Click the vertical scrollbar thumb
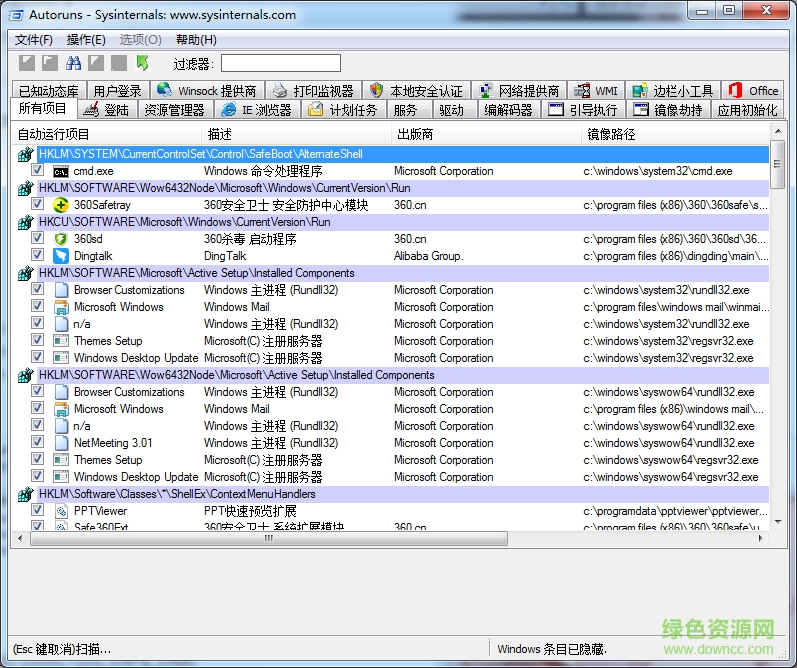 pos(777,164)
